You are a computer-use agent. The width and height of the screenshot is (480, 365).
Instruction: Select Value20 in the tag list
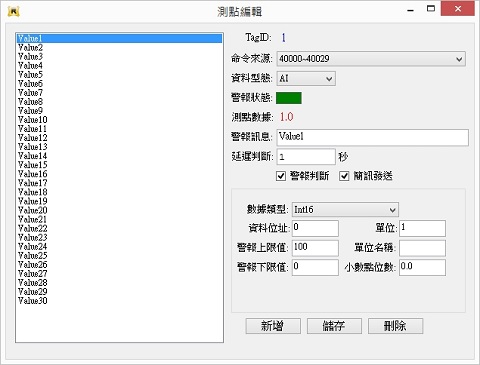(x=119, y=210)
